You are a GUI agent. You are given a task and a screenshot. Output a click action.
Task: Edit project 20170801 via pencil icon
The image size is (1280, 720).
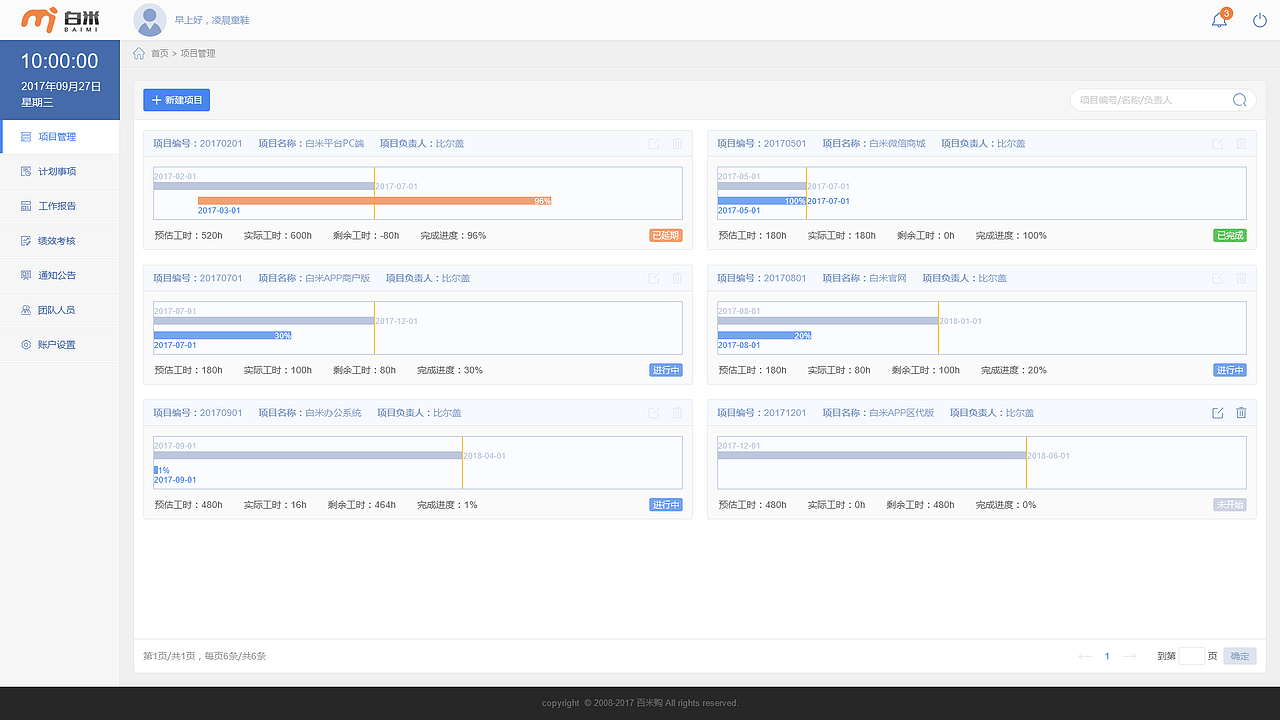[1218, 278]
